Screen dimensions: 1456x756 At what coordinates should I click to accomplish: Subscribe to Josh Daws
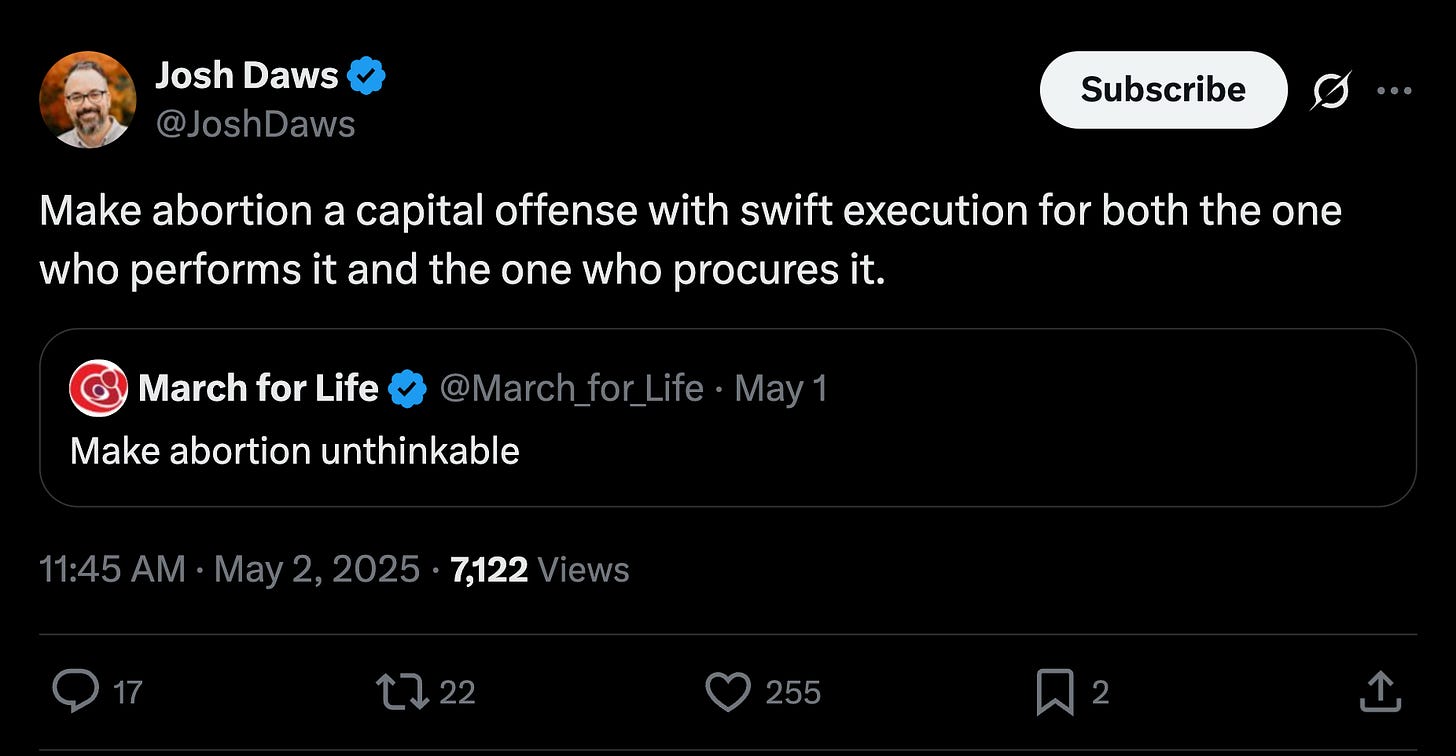1163,89
